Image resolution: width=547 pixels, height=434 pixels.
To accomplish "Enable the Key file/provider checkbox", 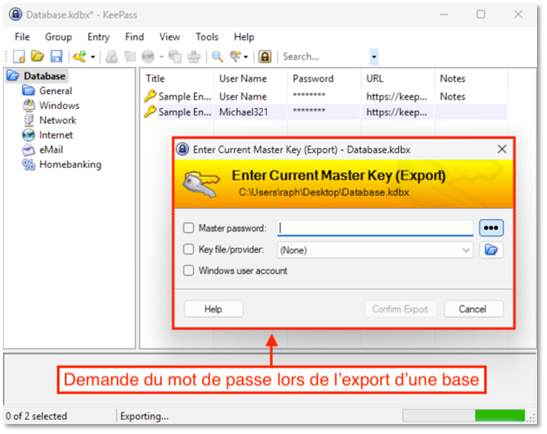I will click(189, 249).
